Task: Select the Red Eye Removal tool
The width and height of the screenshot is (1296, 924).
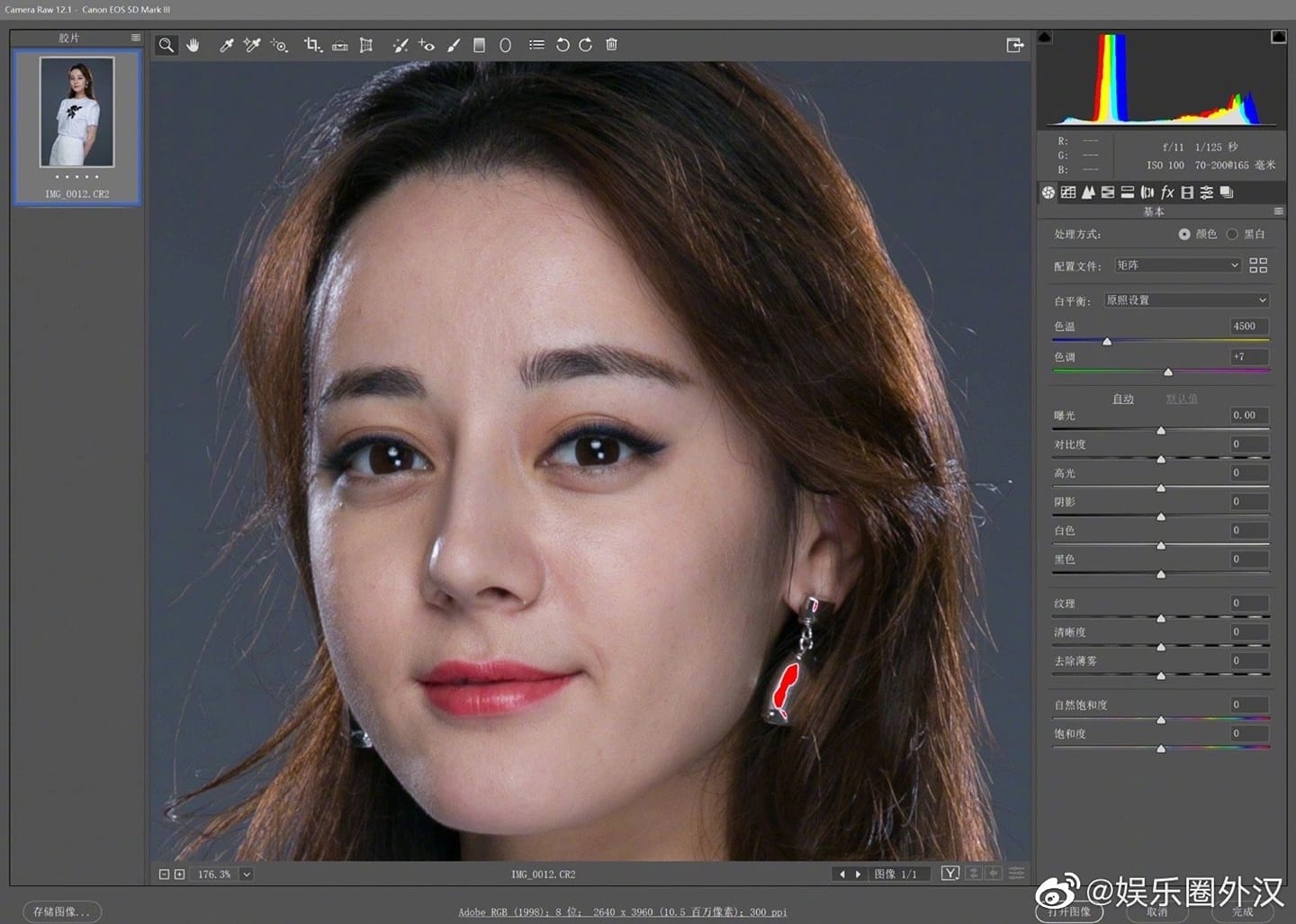Action: click(x=427, y=45)
